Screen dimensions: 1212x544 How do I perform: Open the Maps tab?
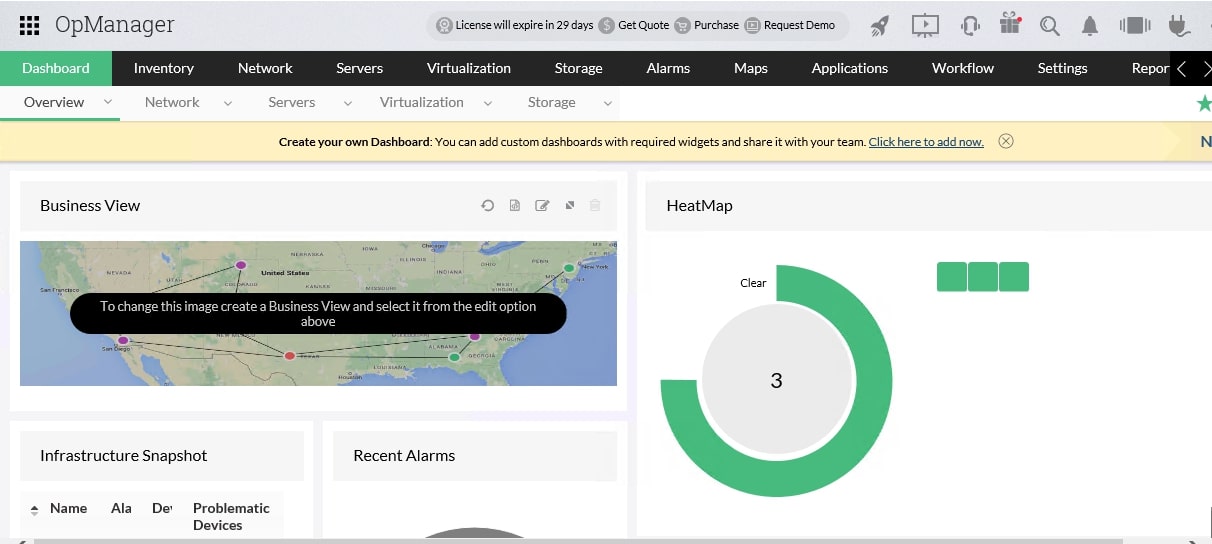[751, 68]
